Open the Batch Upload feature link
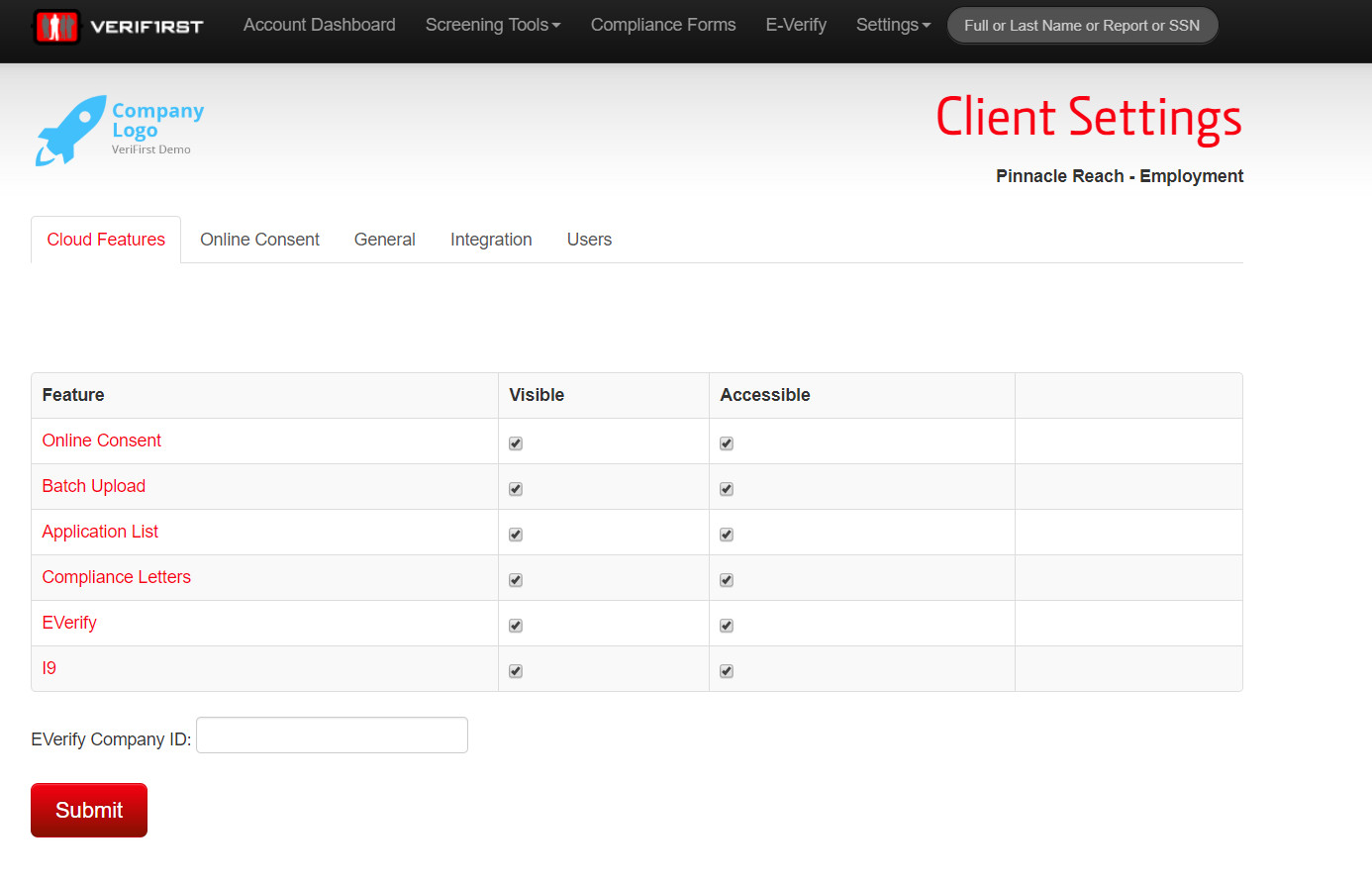 (93, 486)
